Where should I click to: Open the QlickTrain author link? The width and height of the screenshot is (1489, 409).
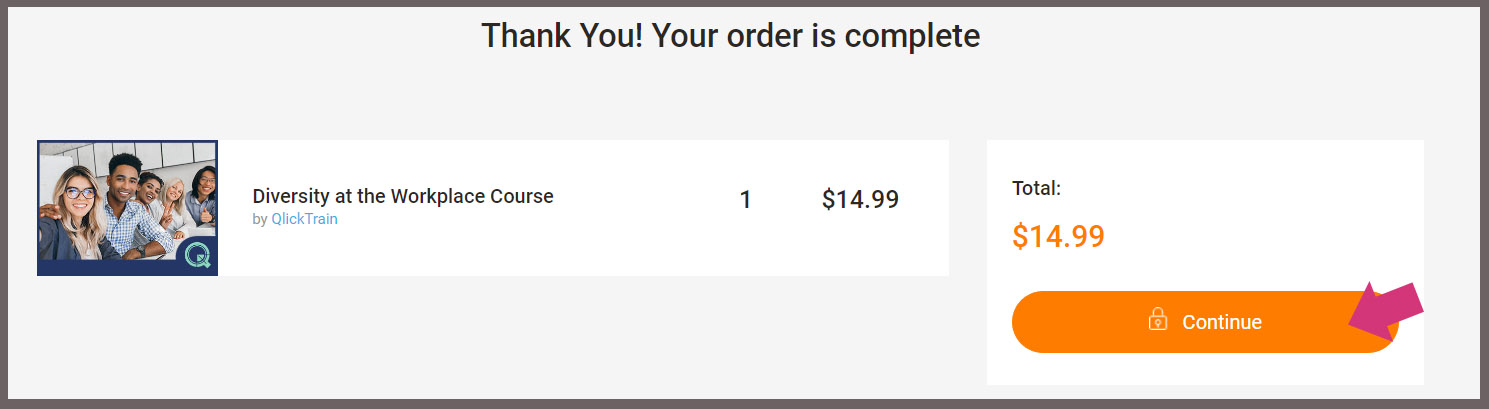click(304, 219)
